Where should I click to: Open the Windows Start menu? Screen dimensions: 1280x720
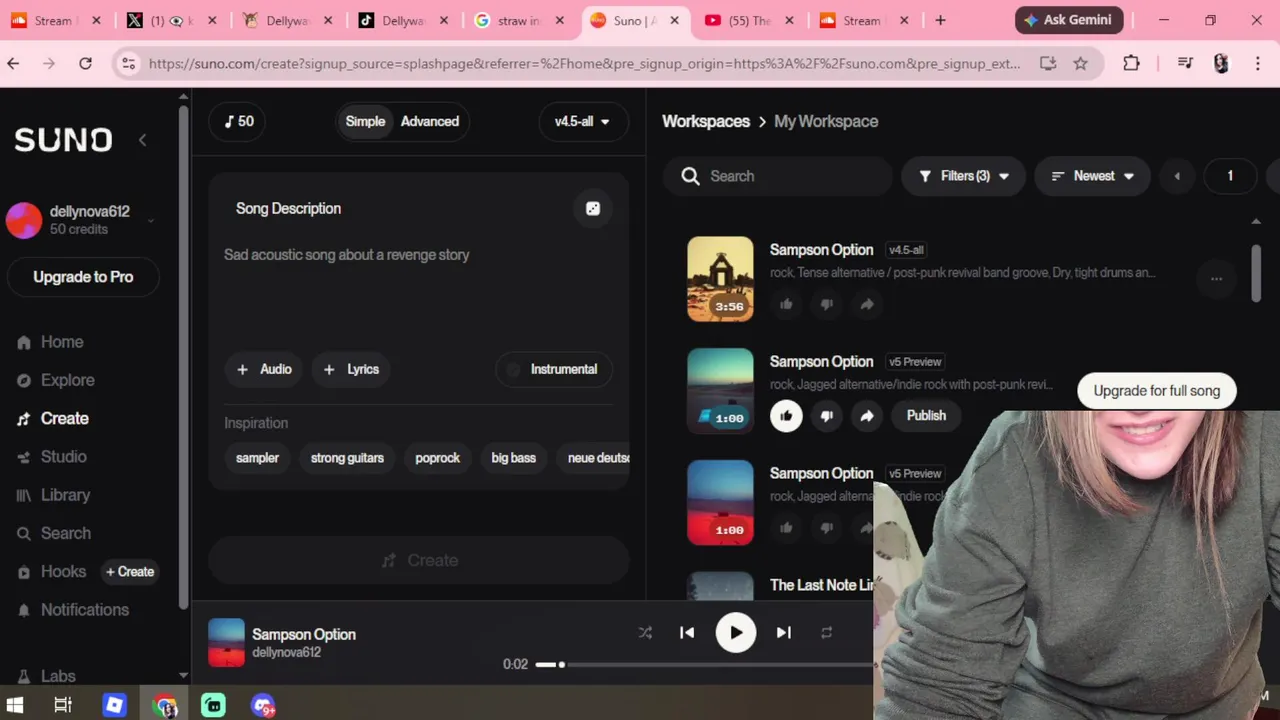pos(14,705)
